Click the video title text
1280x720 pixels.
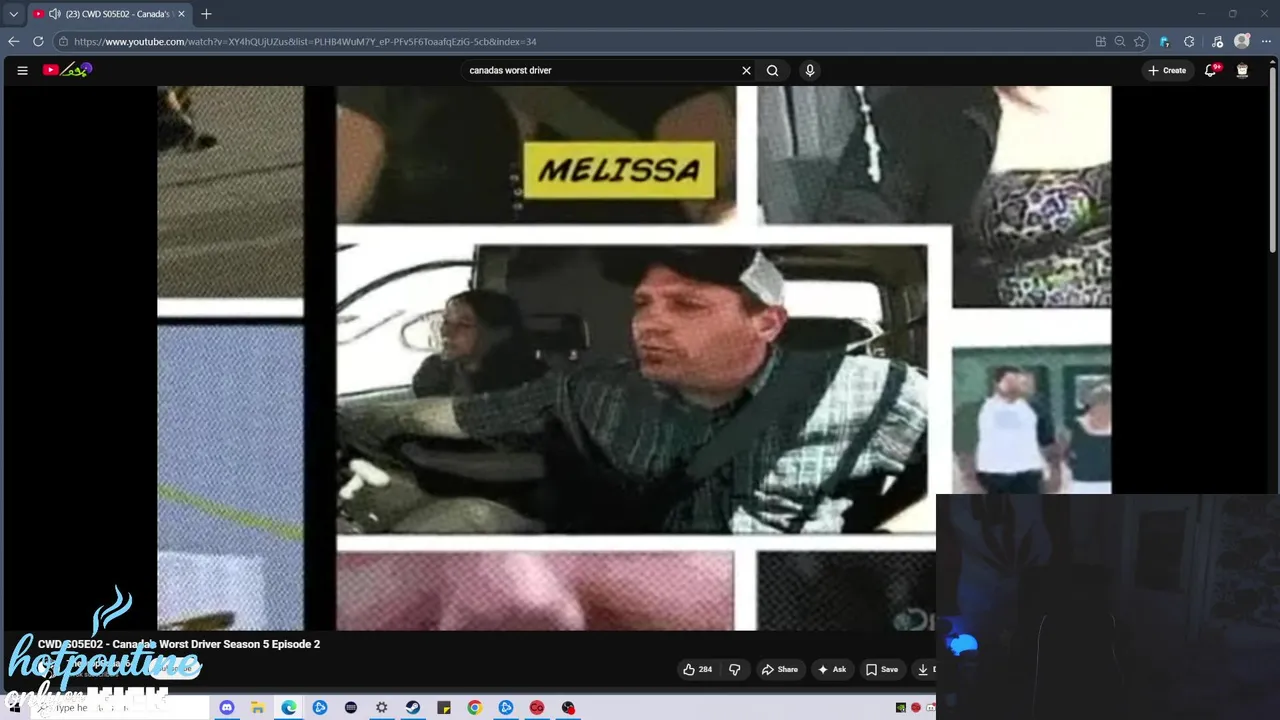pyautogui.click(x=179, y=644)
